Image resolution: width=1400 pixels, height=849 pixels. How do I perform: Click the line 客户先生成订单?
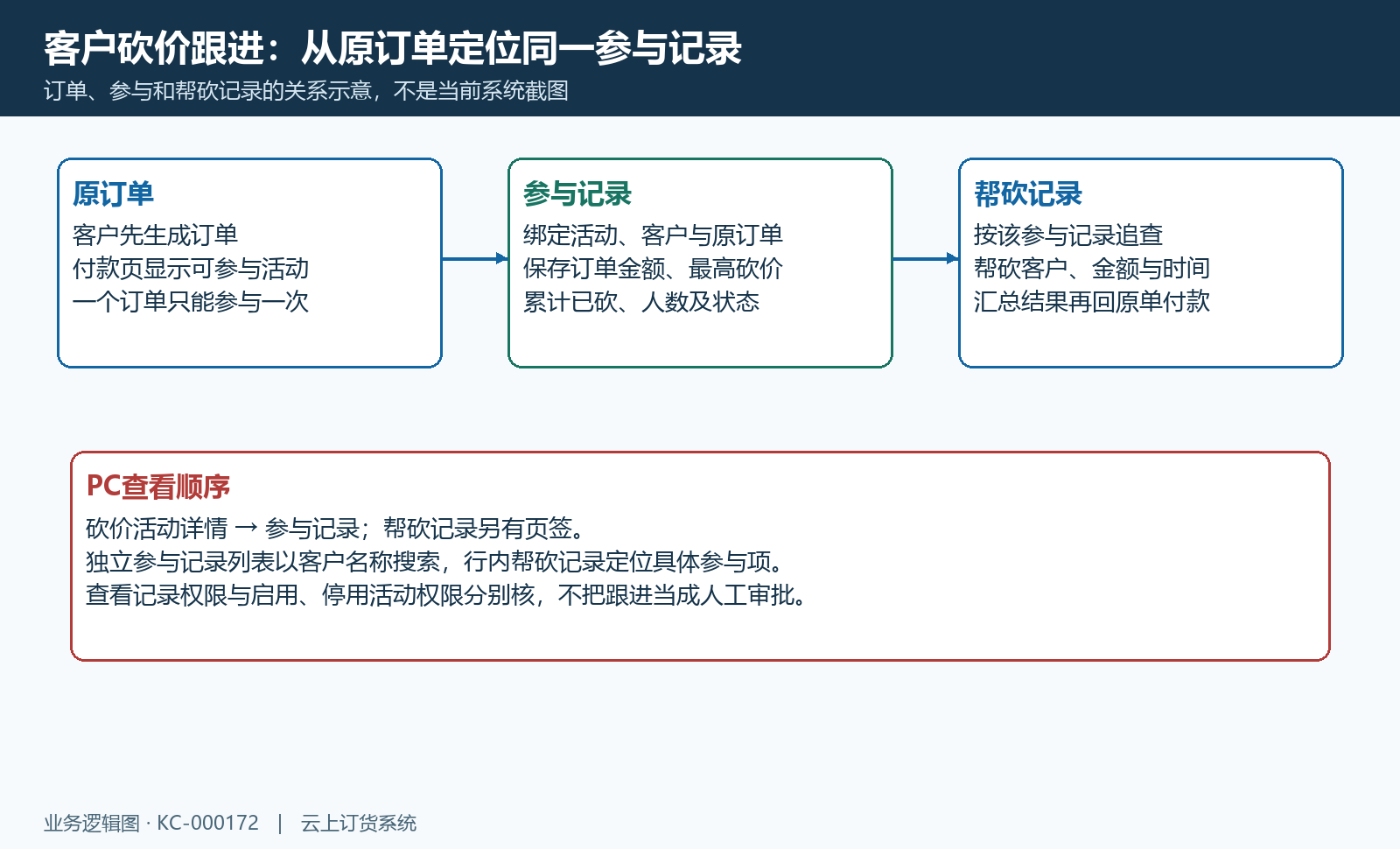[155, 235]
